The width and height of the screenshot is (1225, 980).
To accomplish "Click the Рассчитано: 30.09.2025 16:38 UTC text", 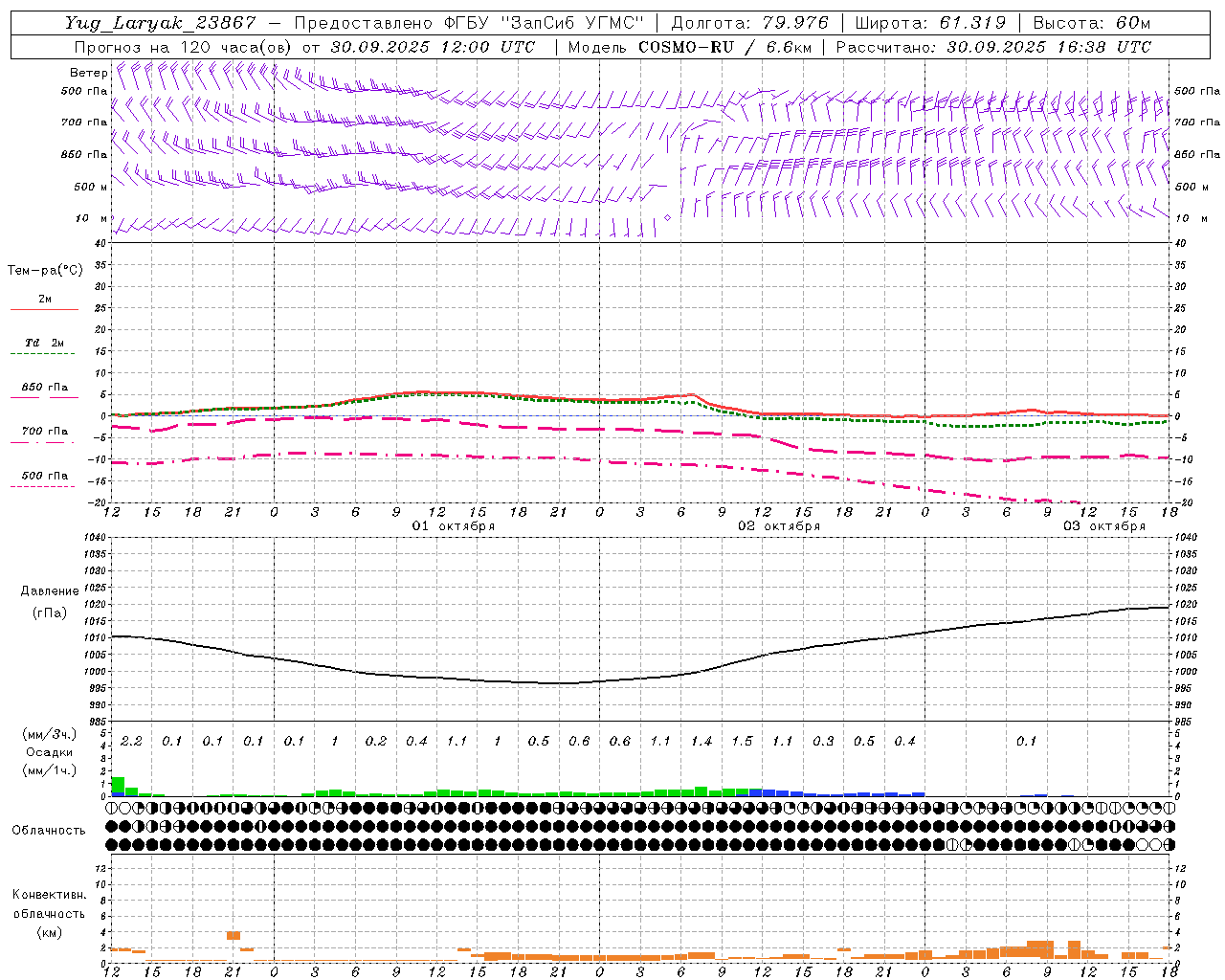I will click(993, 47).
